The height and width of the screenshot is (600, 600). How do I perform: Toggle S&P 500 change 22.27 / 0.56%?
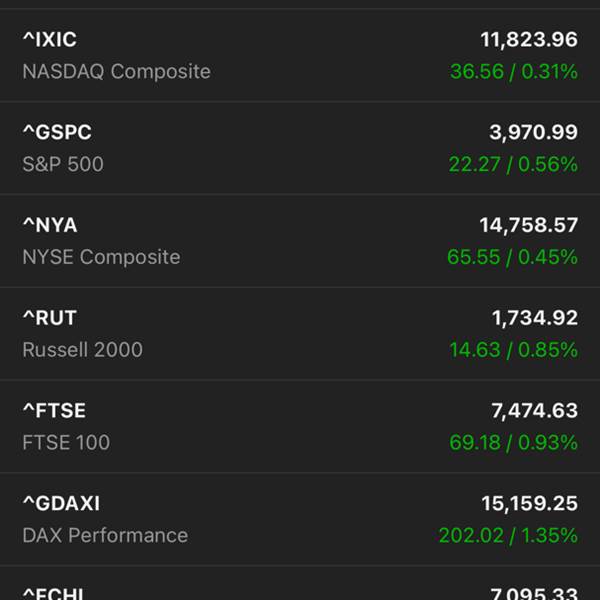[x=512, y=164]
